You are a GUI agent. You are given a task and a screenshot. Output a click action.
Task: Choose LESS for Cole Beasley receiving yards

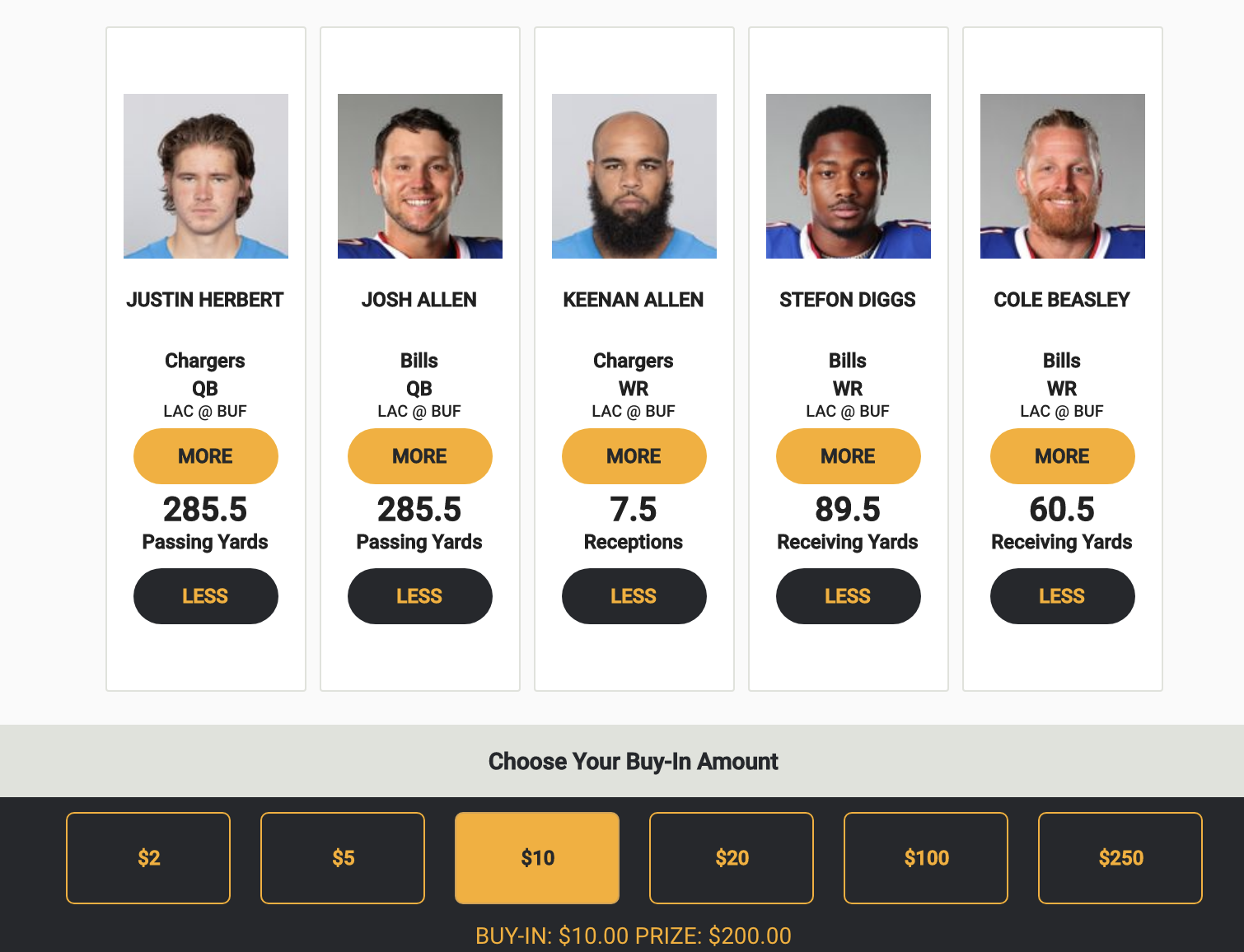tap(1063, 596)
